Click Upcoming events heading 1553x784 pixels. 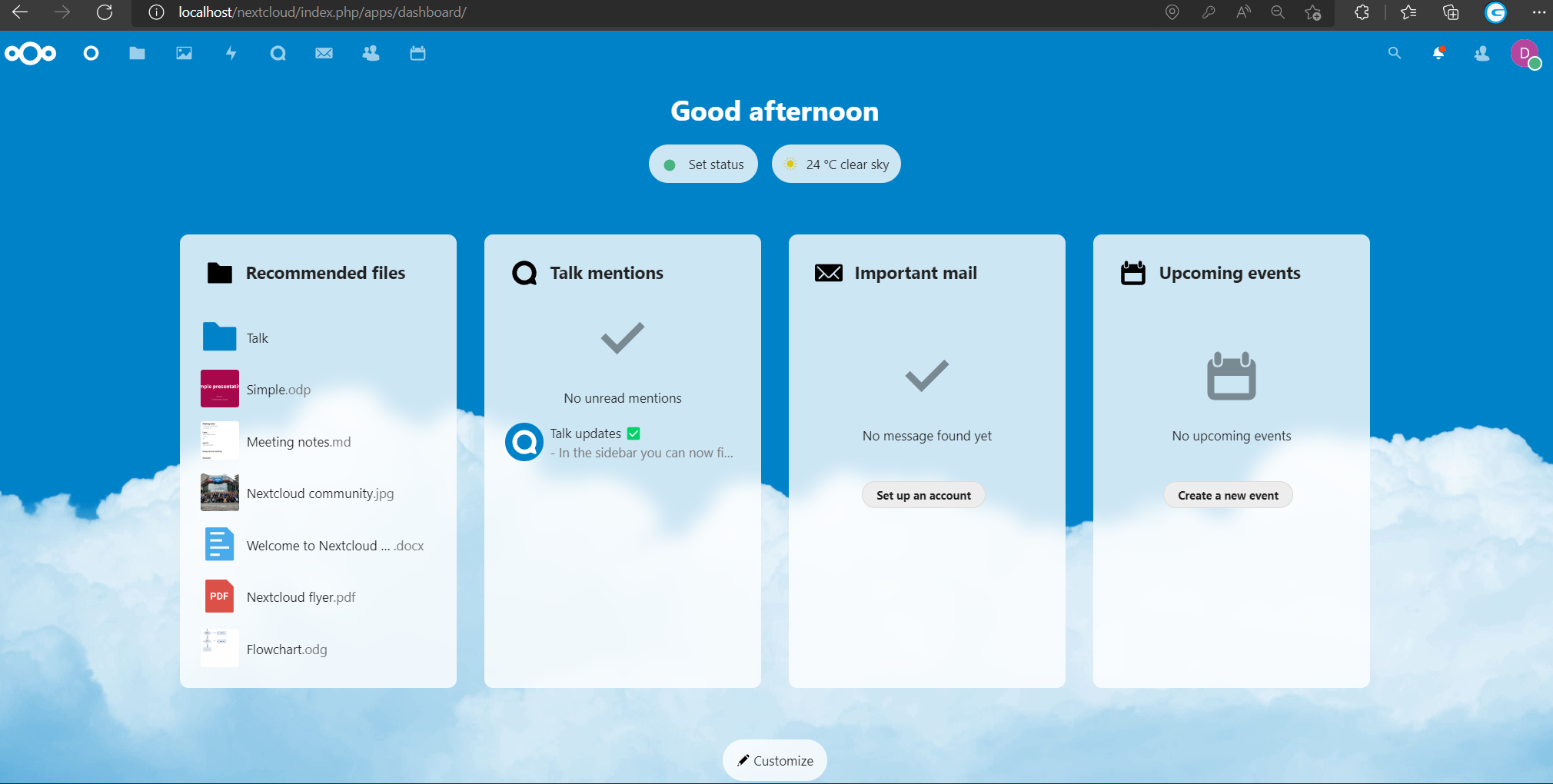tap(1229, 273)
